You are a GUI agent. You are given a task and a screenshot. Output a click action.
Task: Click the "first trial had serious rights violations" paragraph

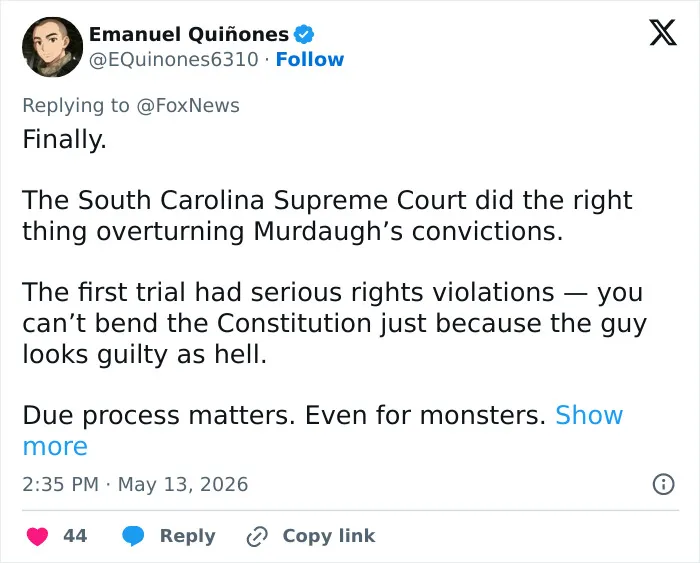(334, 323)
